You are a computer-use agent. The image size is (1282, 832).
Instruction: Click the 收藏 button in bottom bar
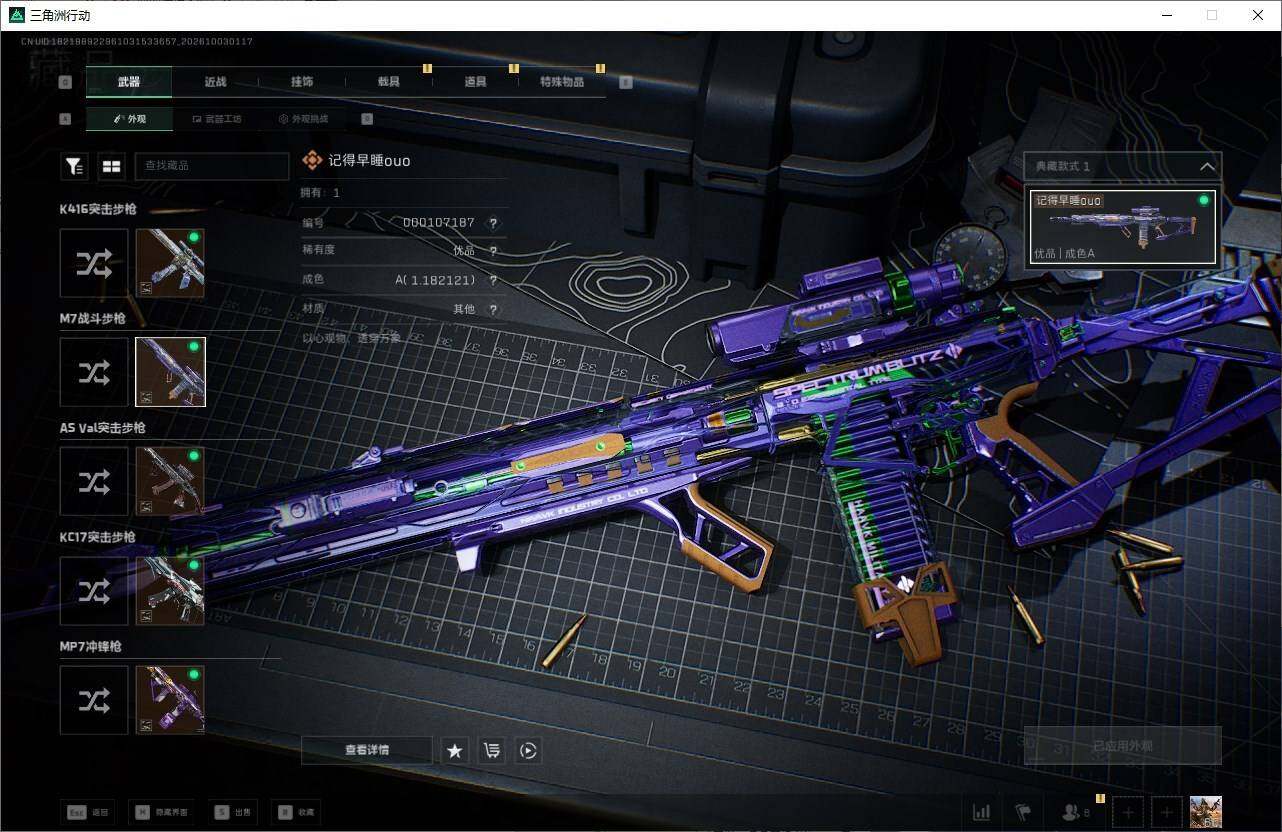click(x=297, y=812)
